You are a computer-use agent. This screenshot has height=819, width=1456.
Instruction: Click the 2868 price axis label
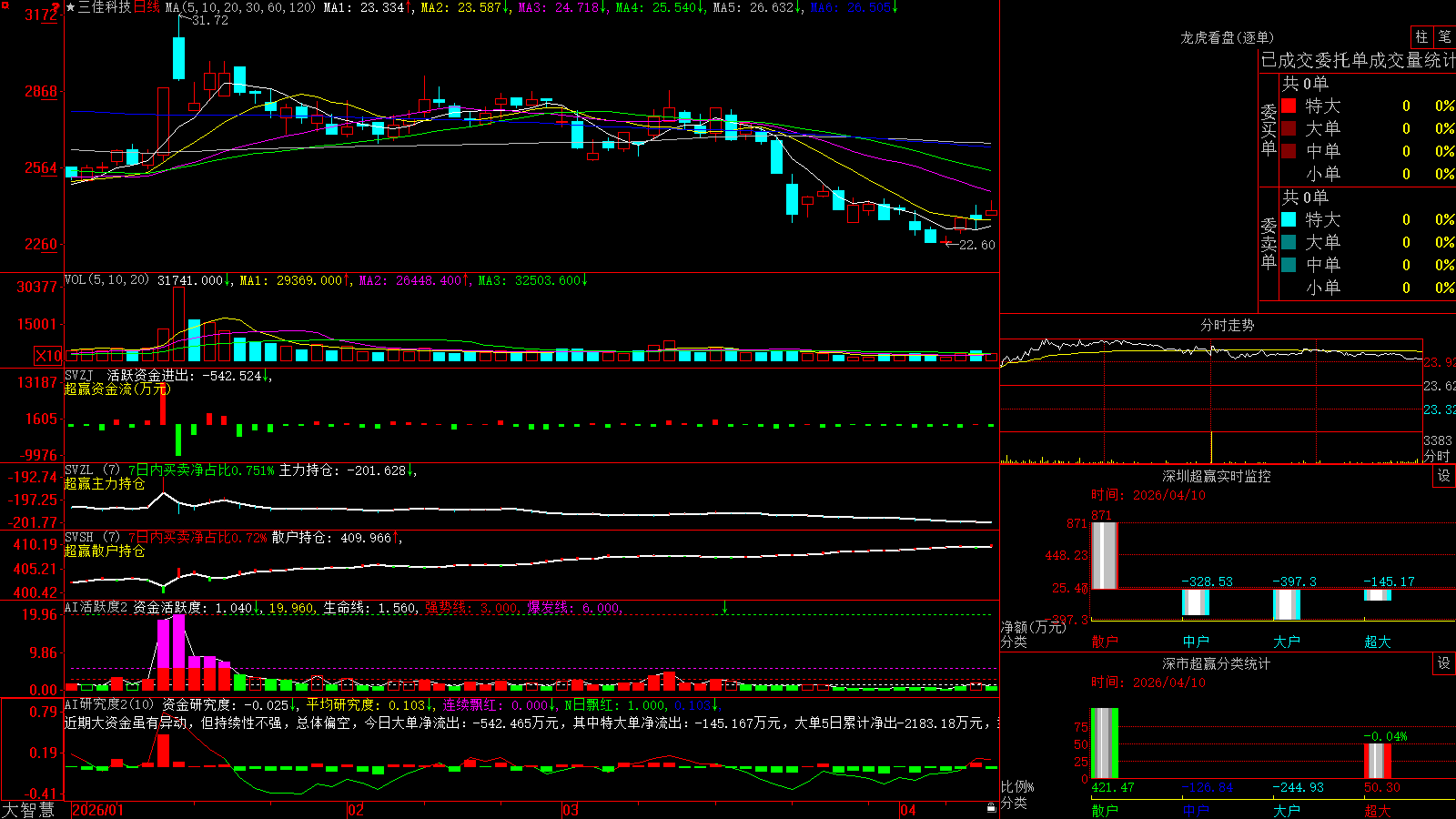click(x=41, y=91)
